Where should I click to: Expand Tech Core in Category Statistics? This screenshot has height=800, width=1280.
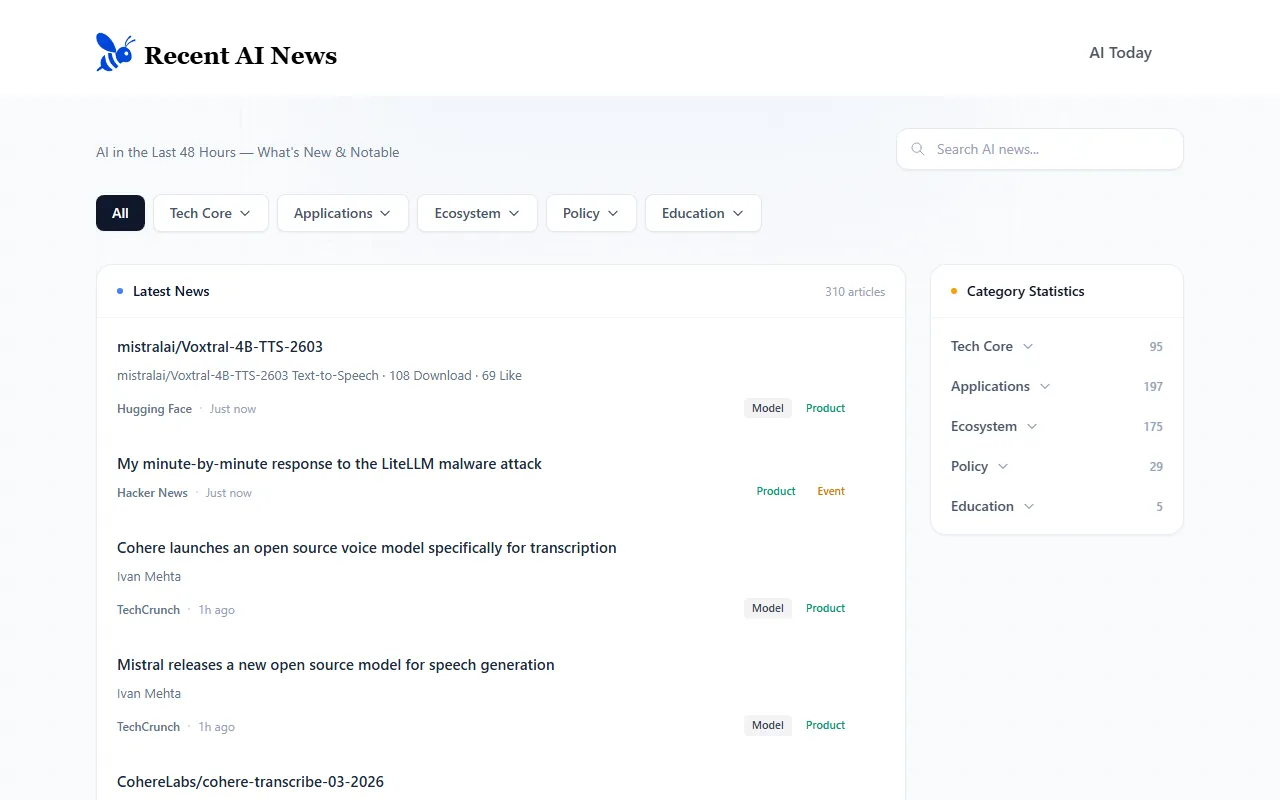[x=992, y=346]
